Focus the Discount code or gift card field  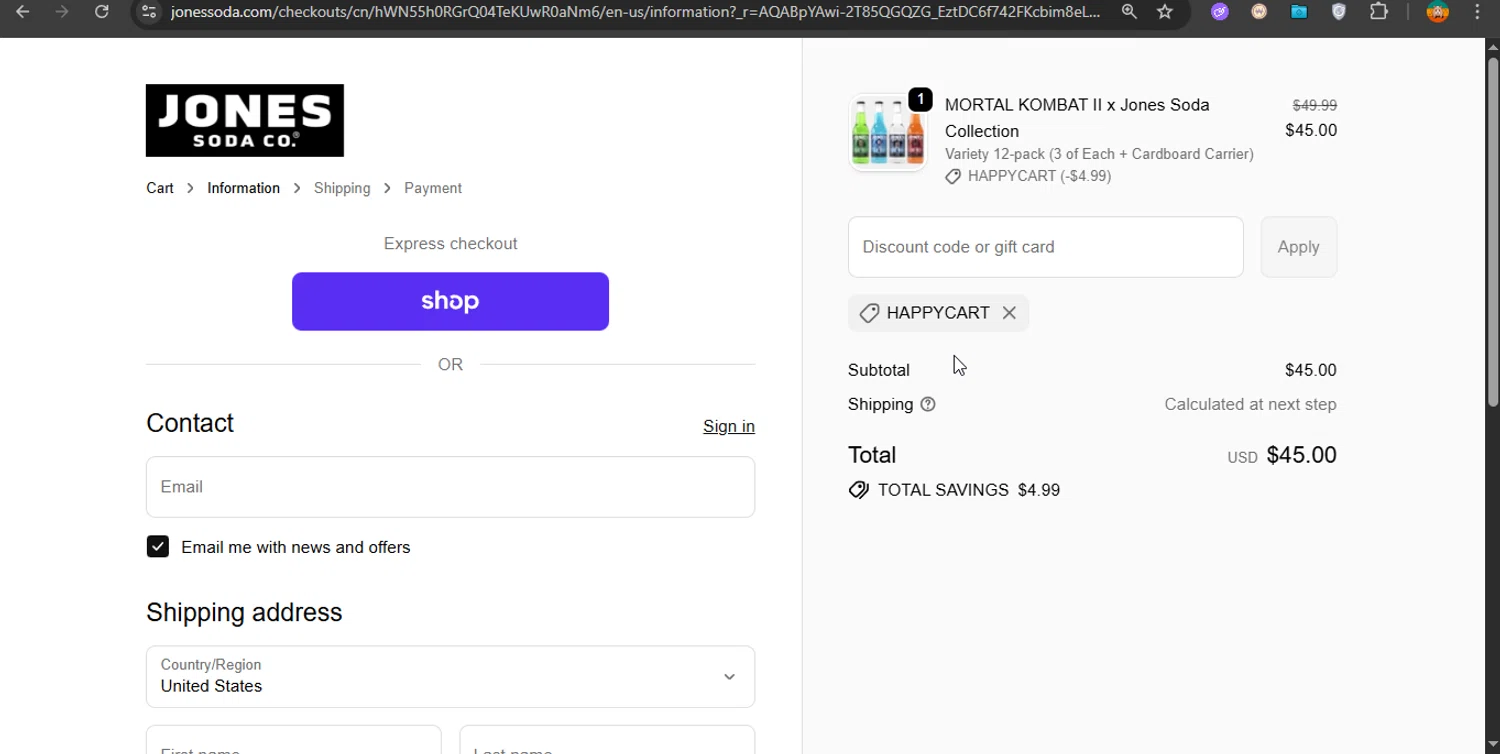pyautogui.click(x=1046, y=247)
